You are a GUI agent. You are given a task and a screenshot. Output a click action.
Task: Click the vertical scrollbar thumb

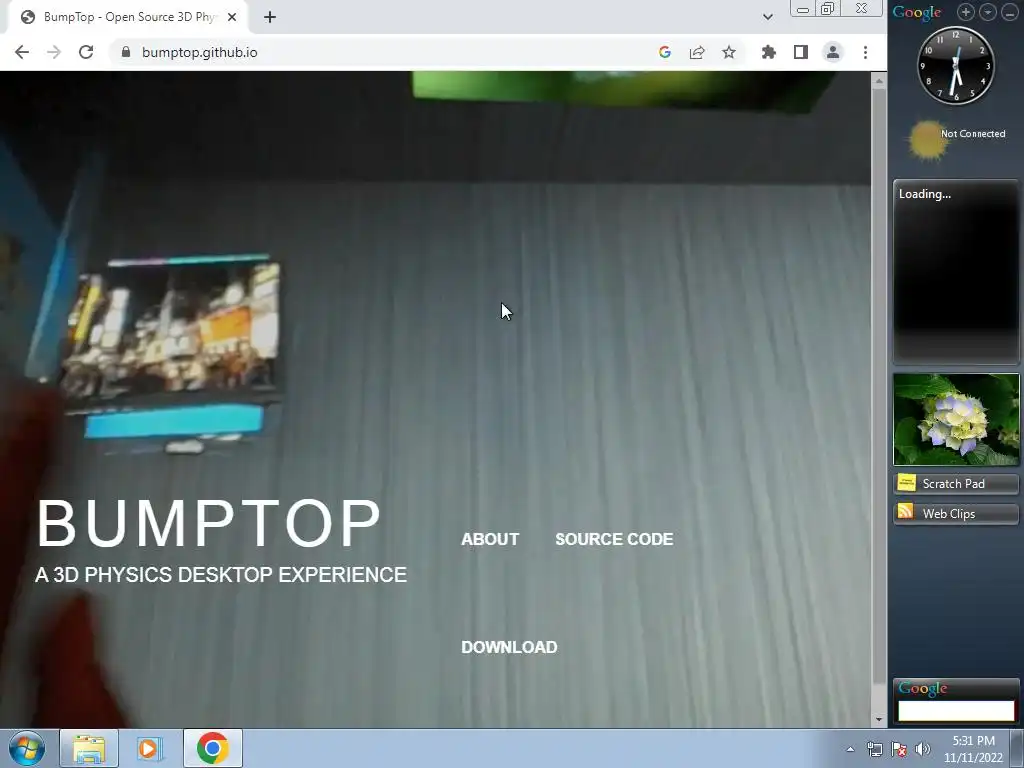879,385
